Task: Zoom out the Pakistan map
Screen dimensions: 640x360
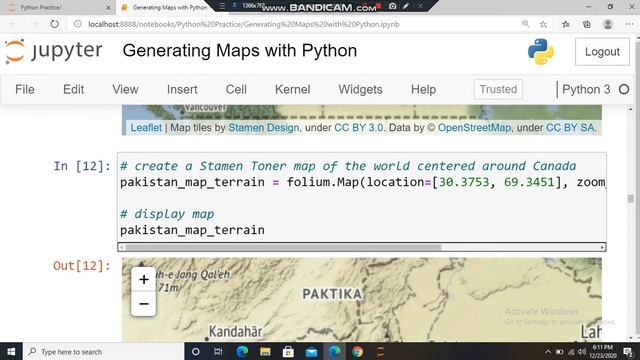Action: [x=144, y=304]
